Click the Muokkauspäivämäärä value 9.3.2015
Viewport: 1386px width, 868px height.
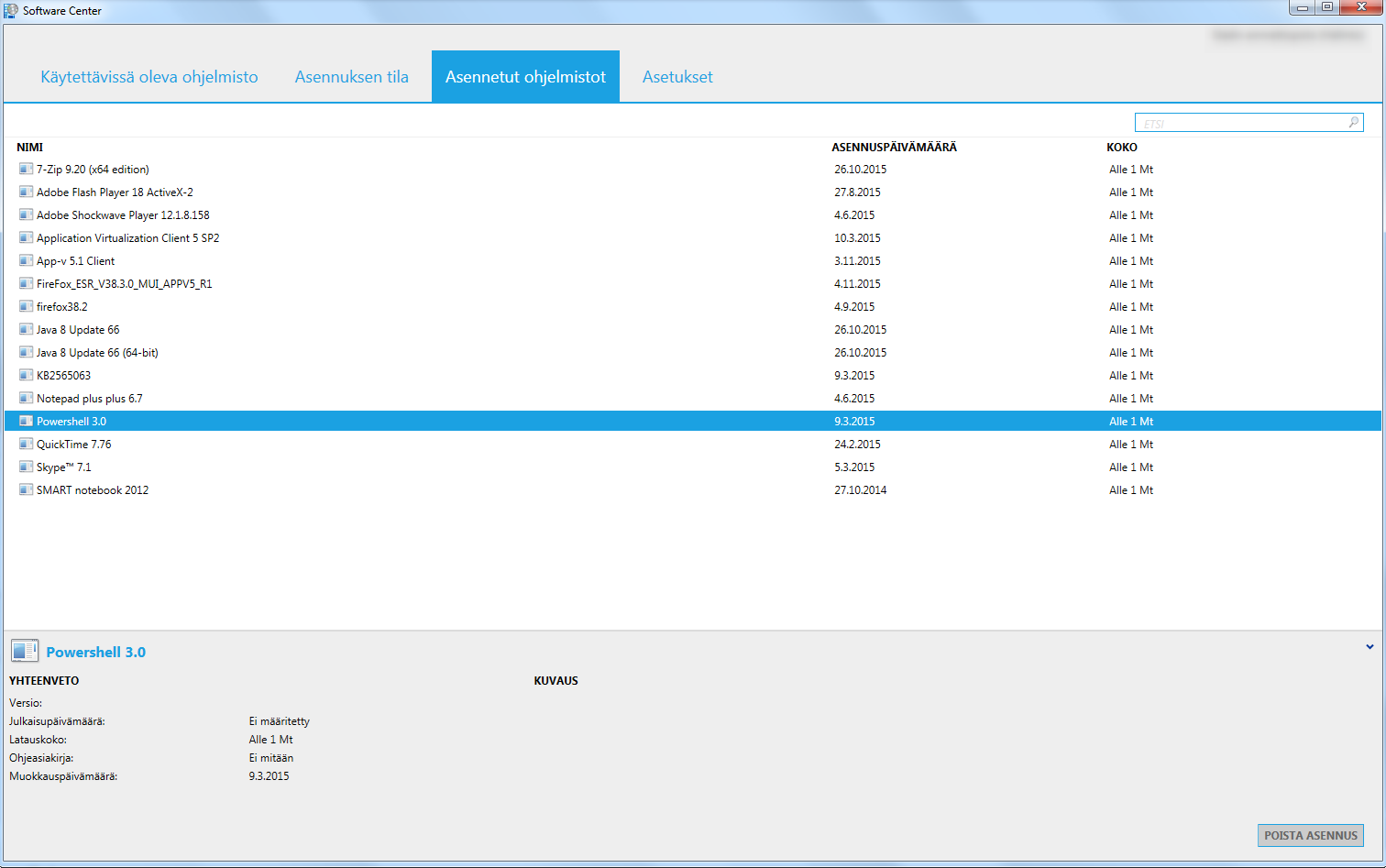[x=269, y=776]
